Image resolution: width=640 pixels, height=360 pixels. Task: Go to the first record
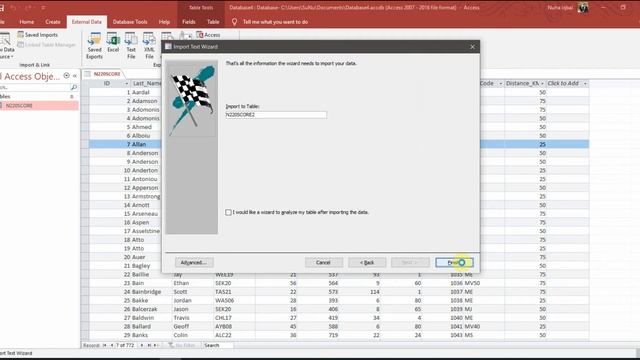click(x=104, y=345)
